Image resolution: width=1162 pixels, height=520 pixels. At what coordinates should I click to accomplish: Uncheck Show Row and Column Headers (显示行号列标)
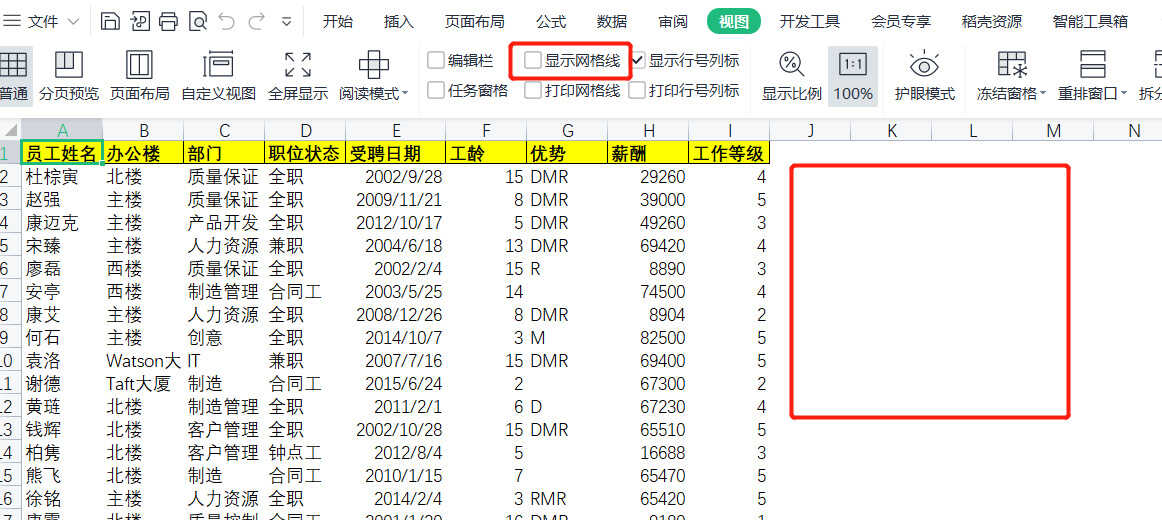[638, 61]
